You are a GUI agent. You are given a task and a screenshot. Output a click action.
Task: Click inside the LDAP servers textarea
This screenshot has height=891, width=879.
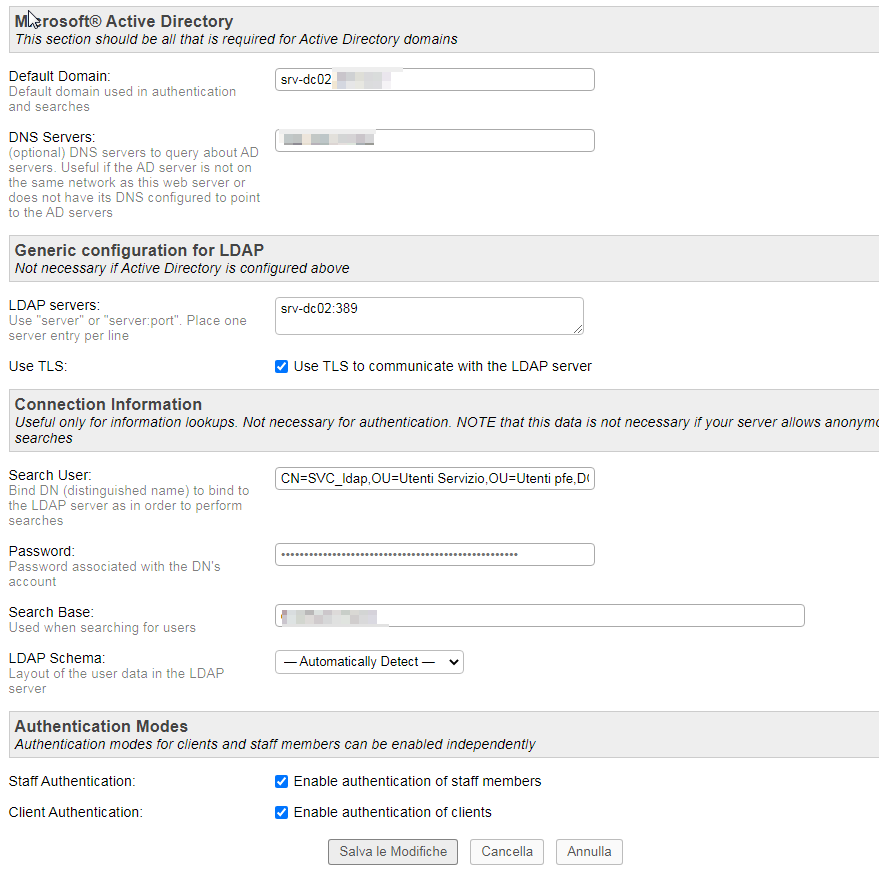click(x=428, y=315)
